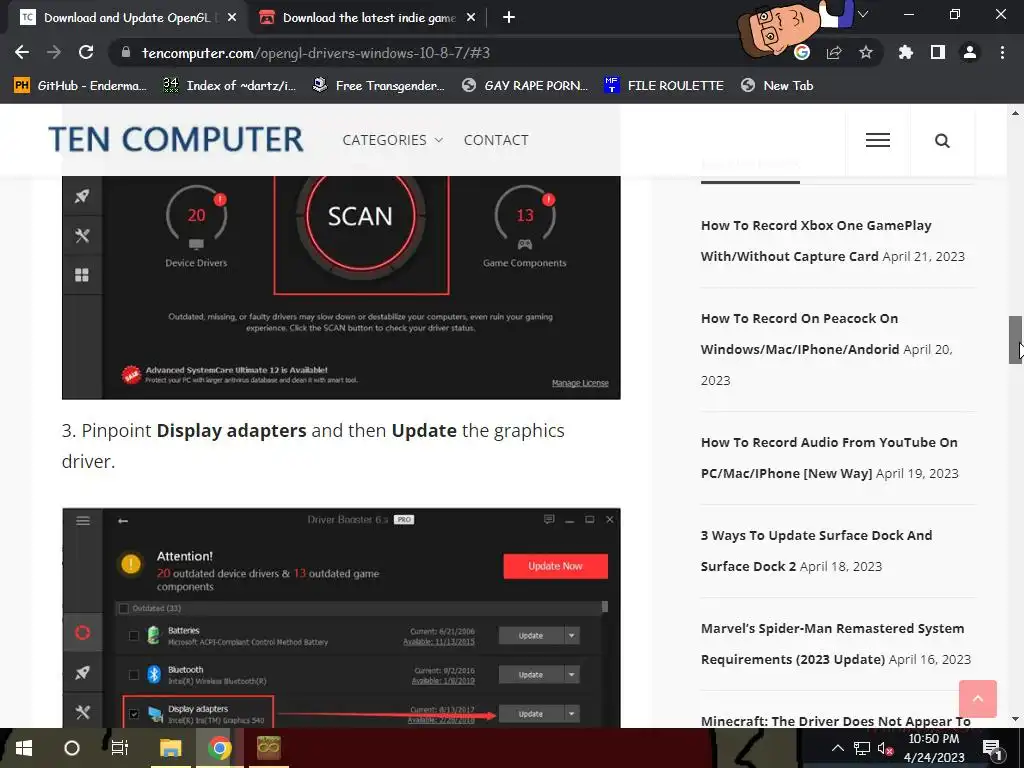
Task: Click the red scan circle icon in lower sidebar
Action: tap(82, 632)
